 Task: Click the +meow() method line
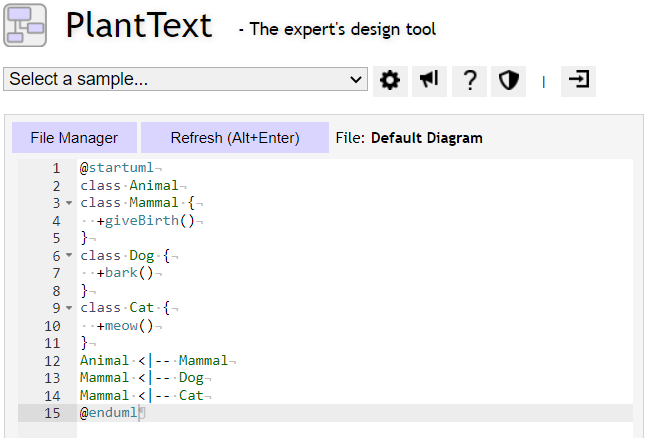coord(125,326)
